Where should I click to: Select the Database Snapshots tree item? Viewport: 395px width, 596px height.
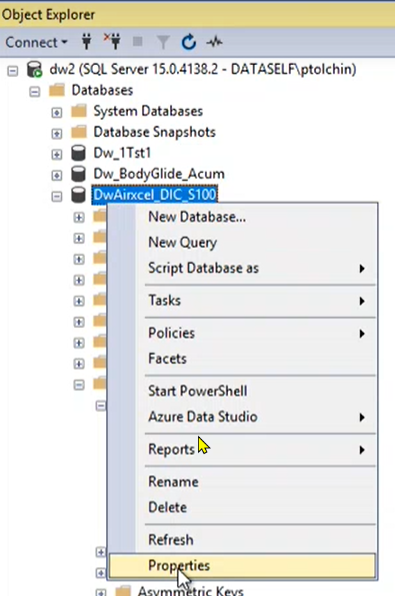[154, 132]
